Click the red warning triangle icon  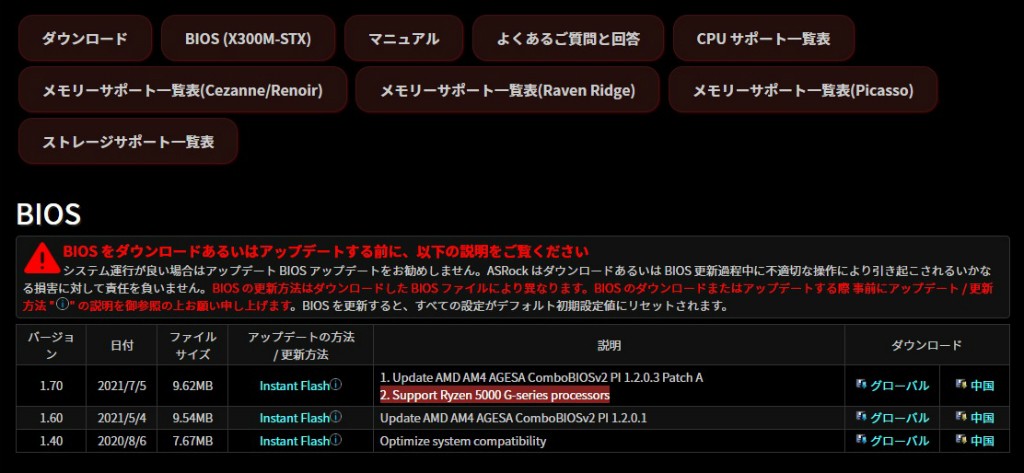click(42, 258)
